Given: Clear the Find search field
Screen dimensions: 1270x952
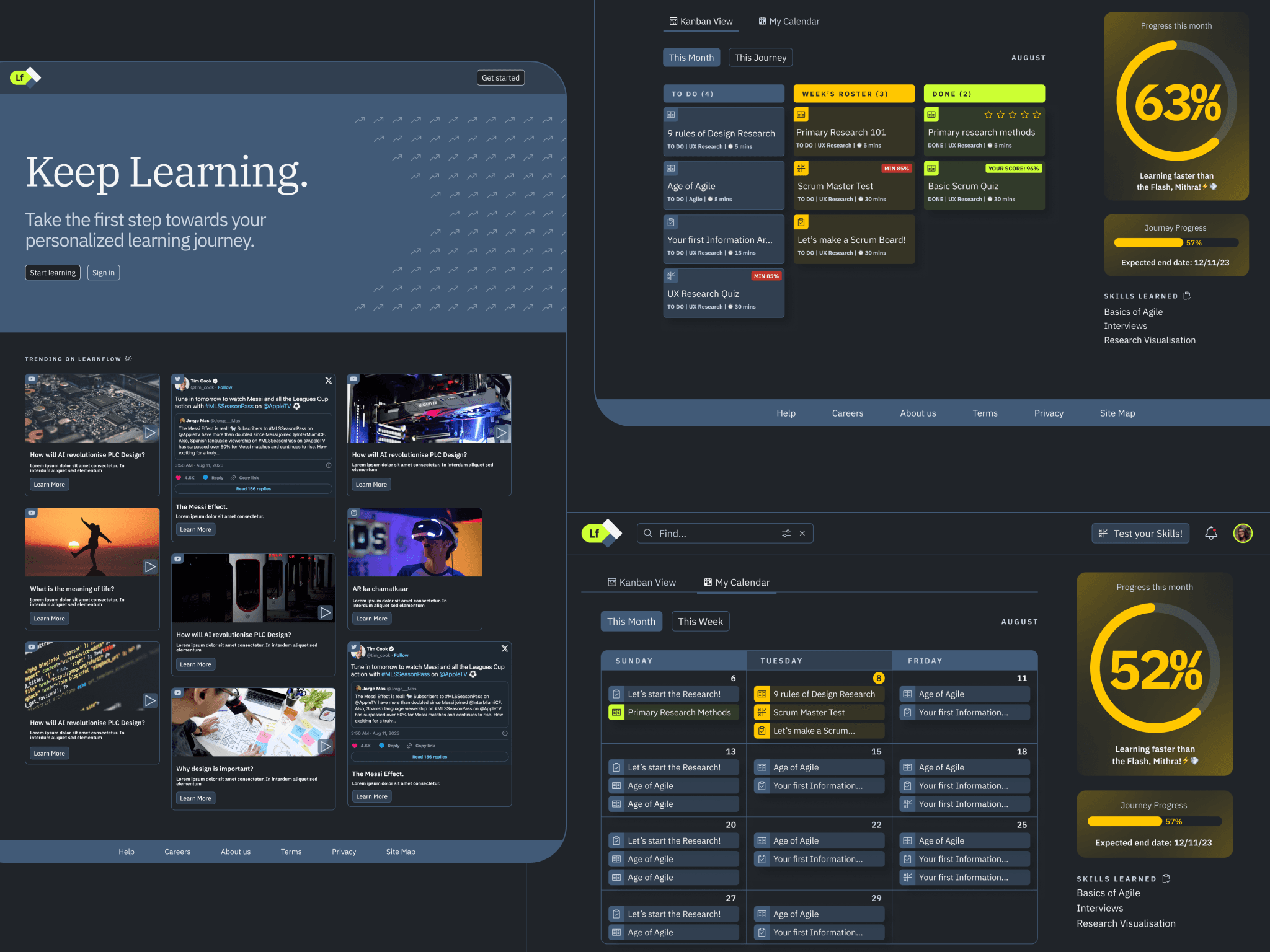Looking at the screenshot, I should coord(802,533).
